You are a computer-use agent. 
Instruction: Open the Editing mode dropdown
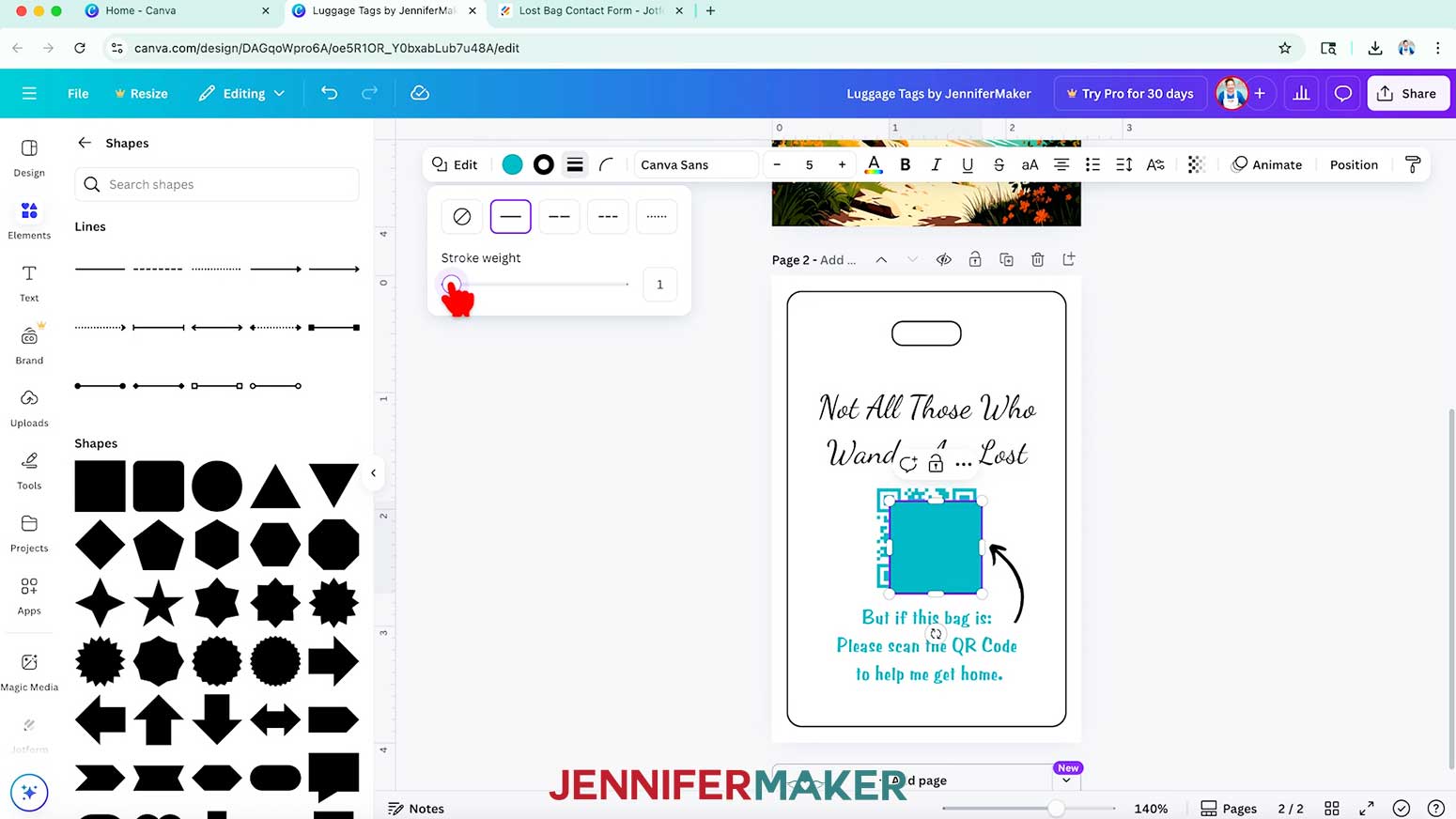coord(241,93)
